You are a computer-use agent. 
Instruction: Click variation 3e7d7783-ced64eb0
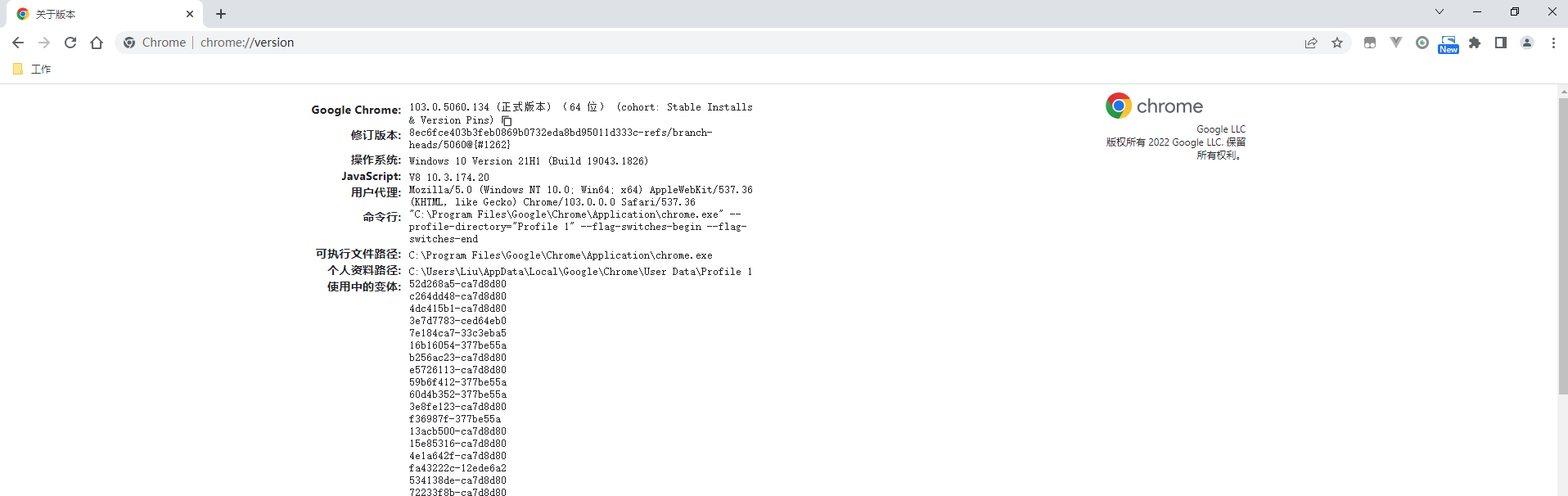coord(457,321)
